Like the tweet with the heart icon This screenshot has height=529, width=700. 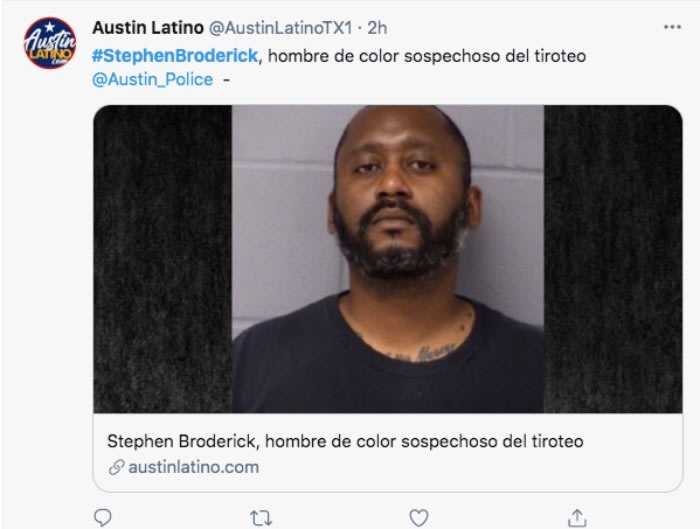click(x=419, y=518)
